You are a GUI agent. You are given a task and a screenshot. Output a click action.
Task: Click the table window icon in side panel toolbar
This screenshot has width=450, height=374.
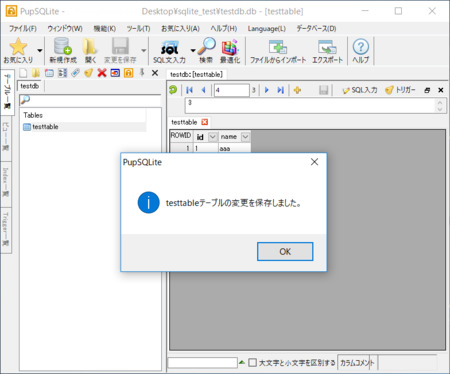coord(49,73)
